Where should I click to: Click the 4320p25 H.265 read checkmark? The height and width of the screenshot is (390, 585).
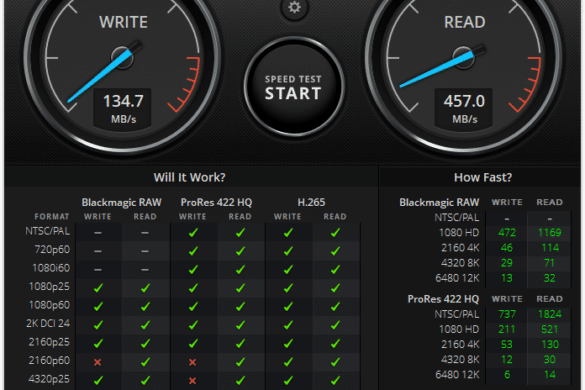[x=335, y=380]
